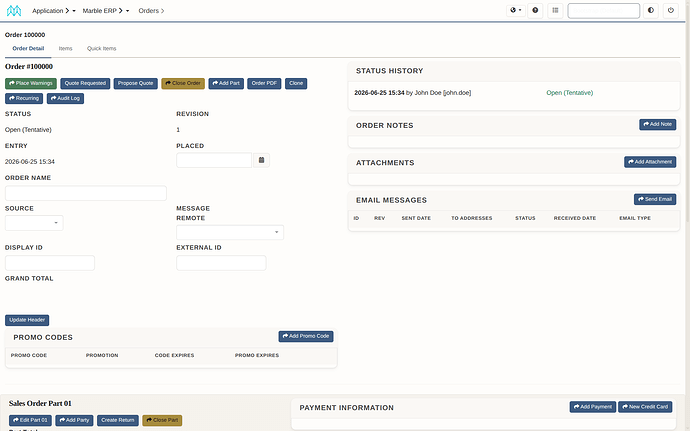The image size is (690, 431).
Task: Click the Sent Date column header
Action: (x=416, y=218)
